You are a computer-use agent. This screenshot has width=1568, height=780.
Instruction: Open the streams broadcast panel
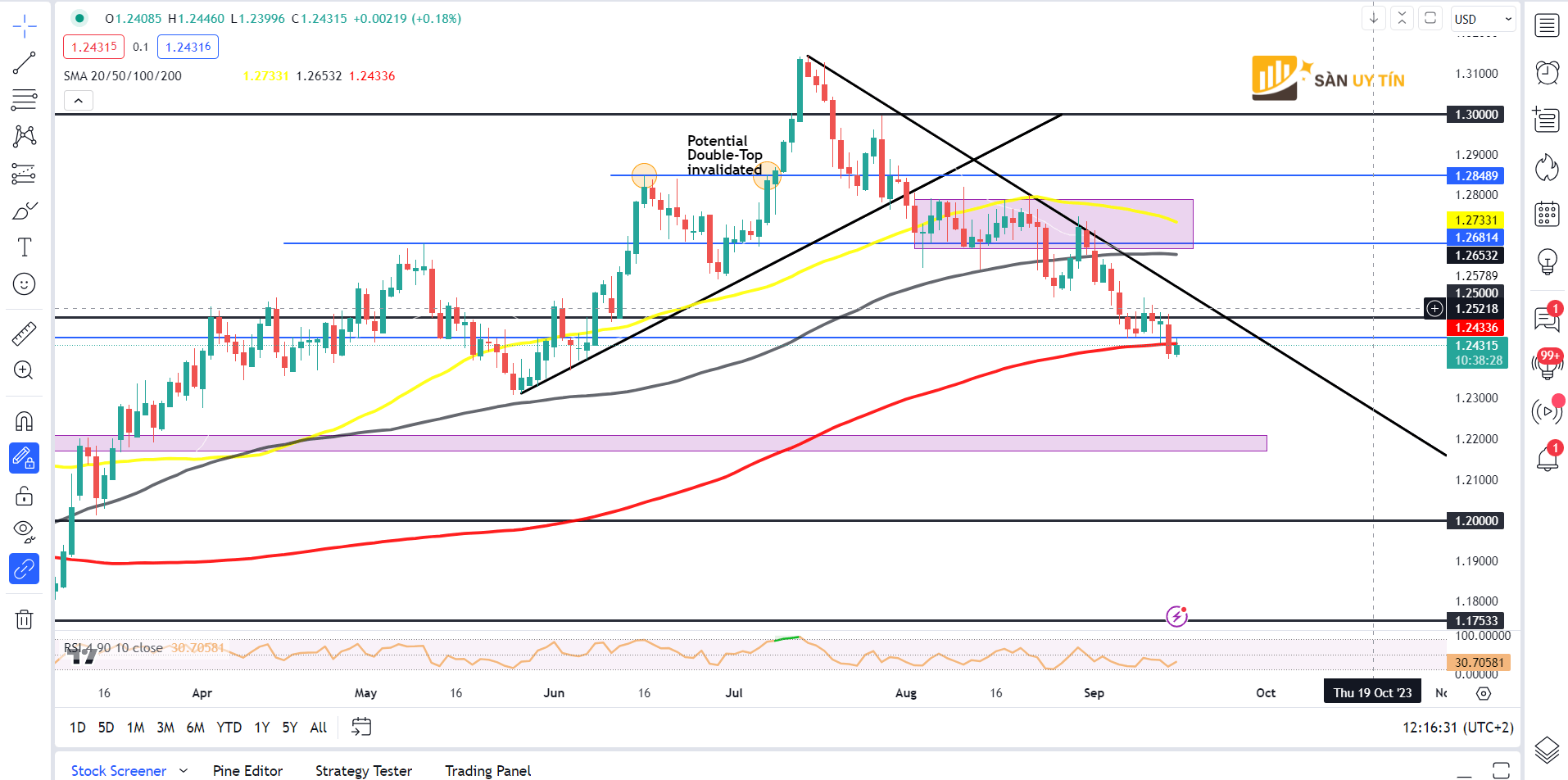1547,410
